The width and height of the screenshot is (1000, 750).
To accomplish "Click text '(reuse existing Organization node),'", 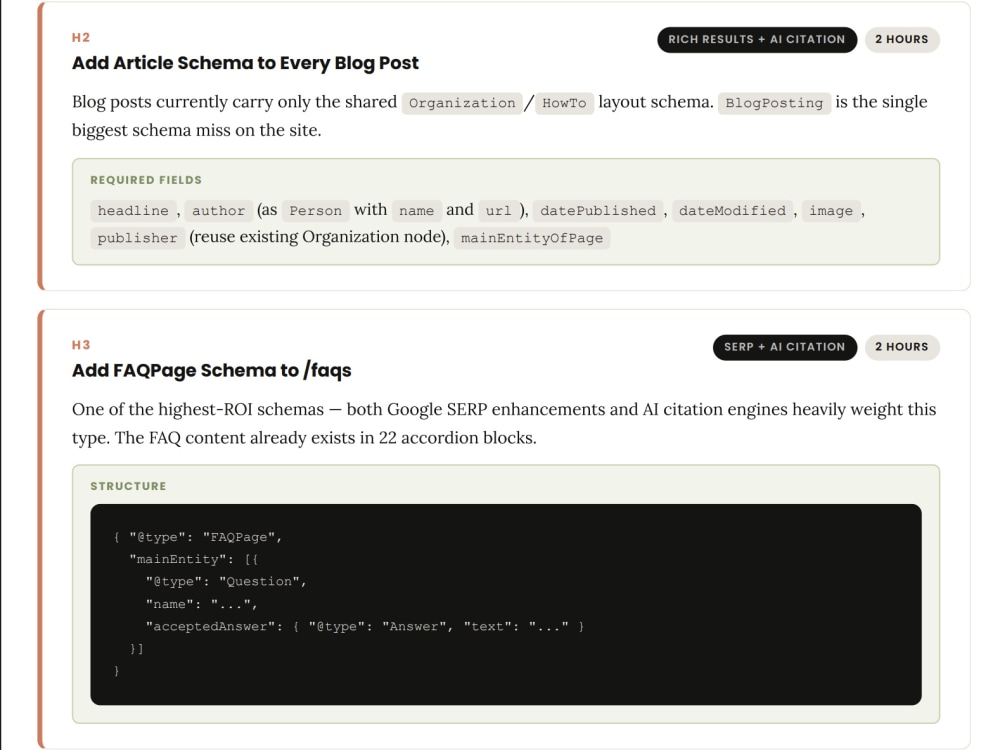I will (320, 237).
